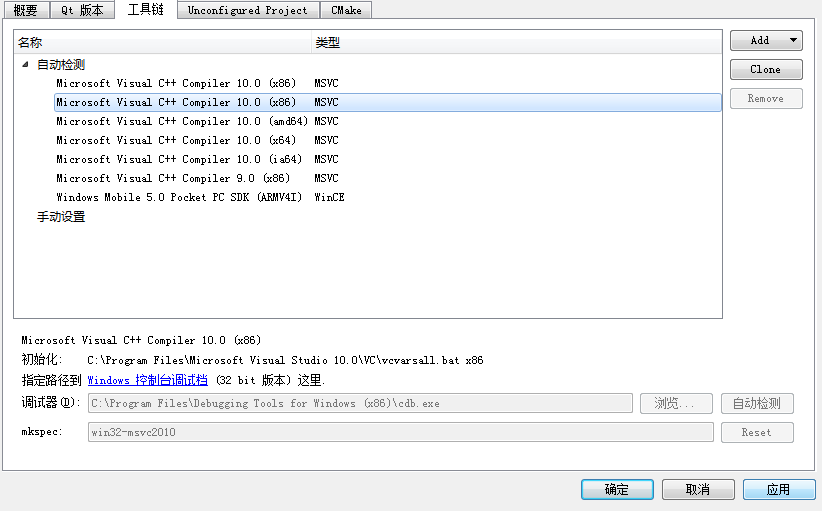Image resolution: width=822 pixels, height=511 pixels.
Task: Cancel with the 取消 button
Action: (x=698, y=490)
